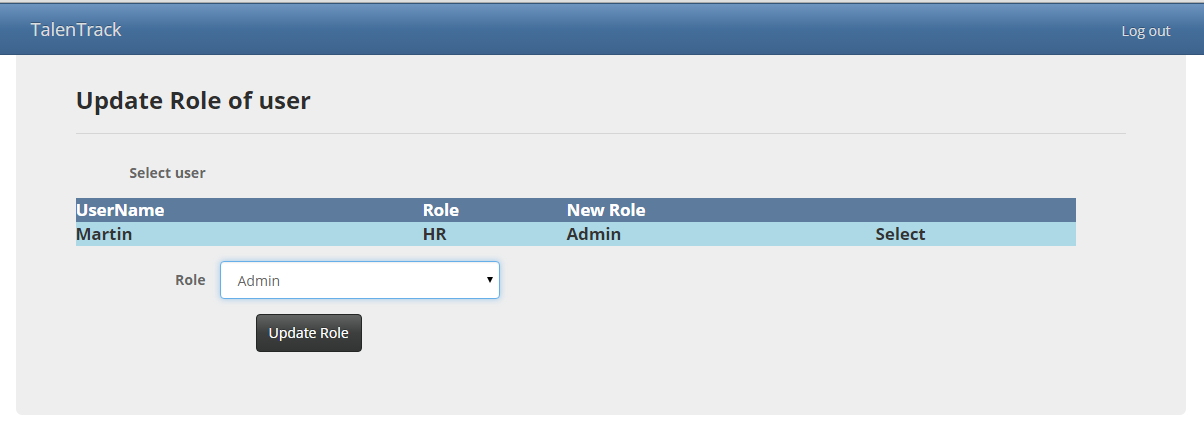This screenshot has width=1204, height=435.
Task: Click the Select user label
Action: tap(167, 173)
